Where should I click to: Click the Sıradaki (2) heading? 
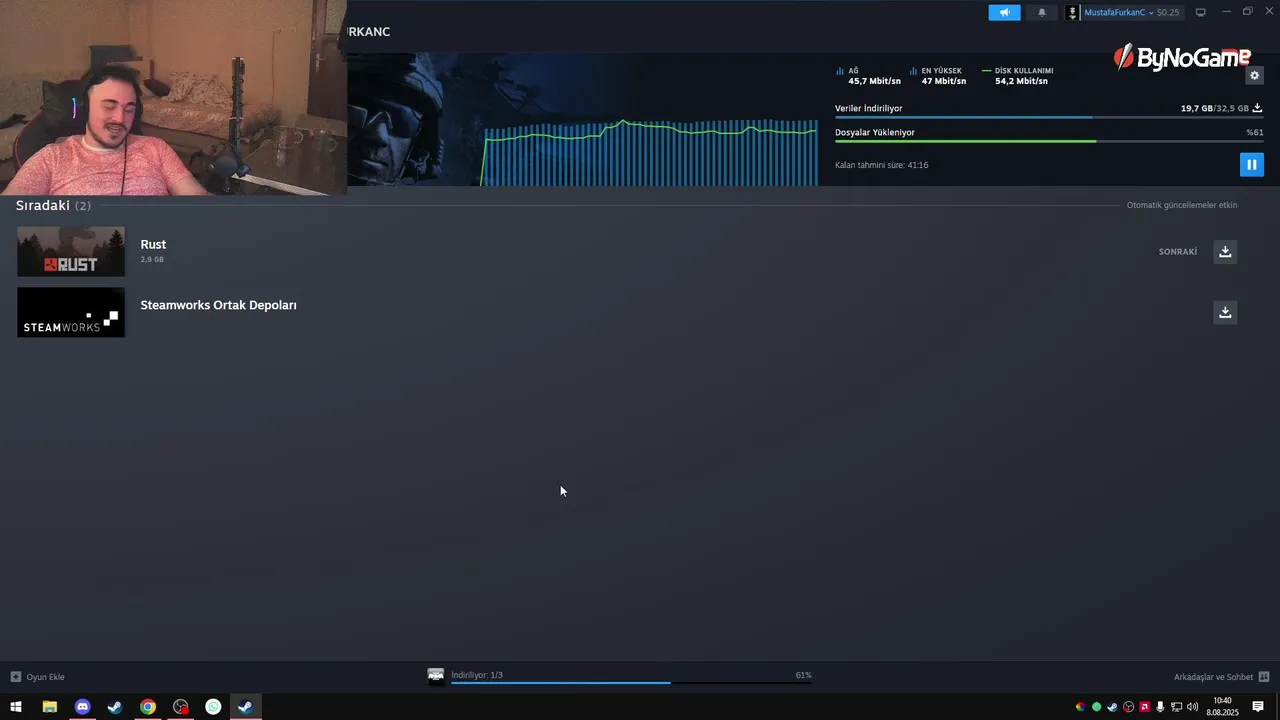point(53,205)
